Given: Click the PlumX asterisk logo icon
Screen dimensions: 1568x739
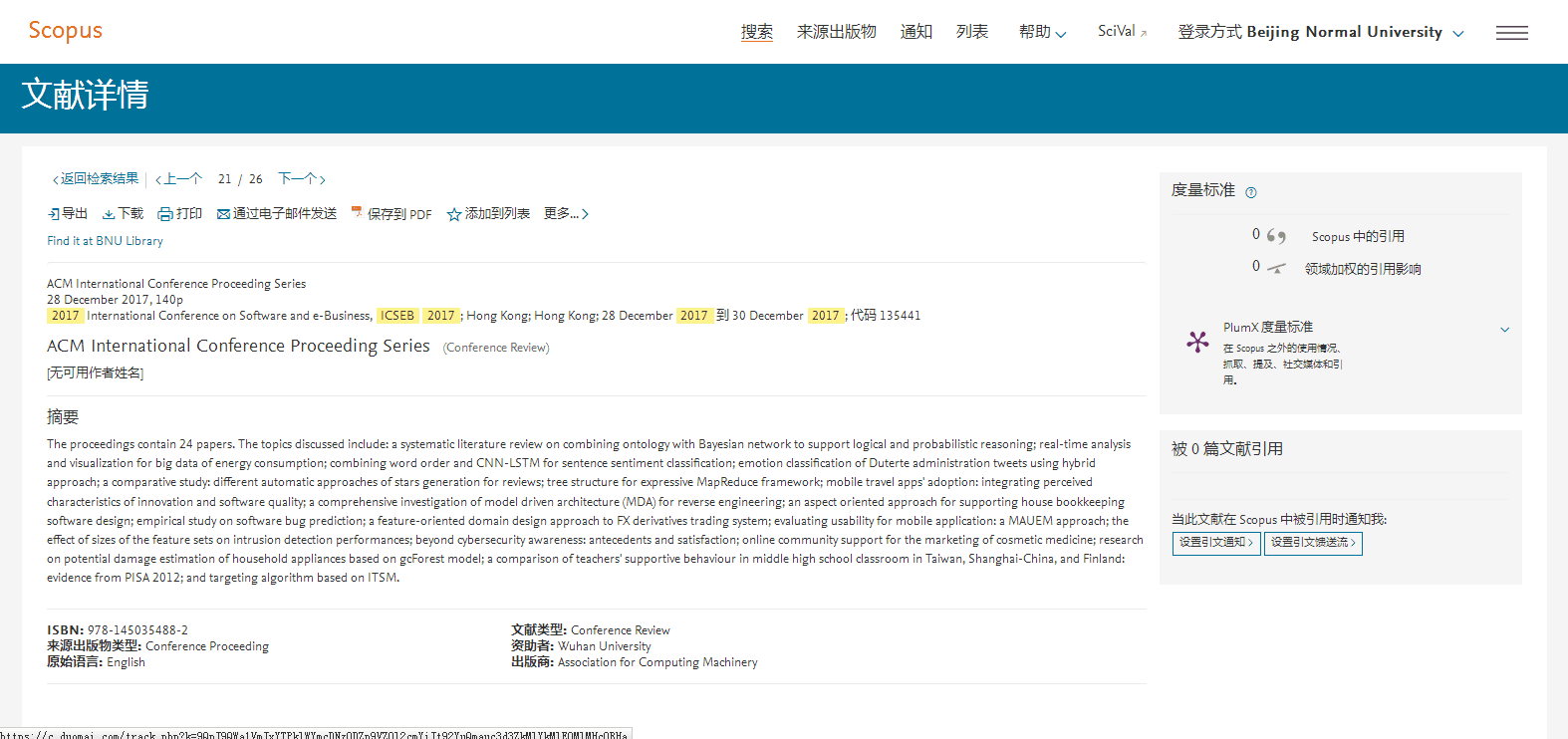Looking at the screenshot, I should (1197, 343).
